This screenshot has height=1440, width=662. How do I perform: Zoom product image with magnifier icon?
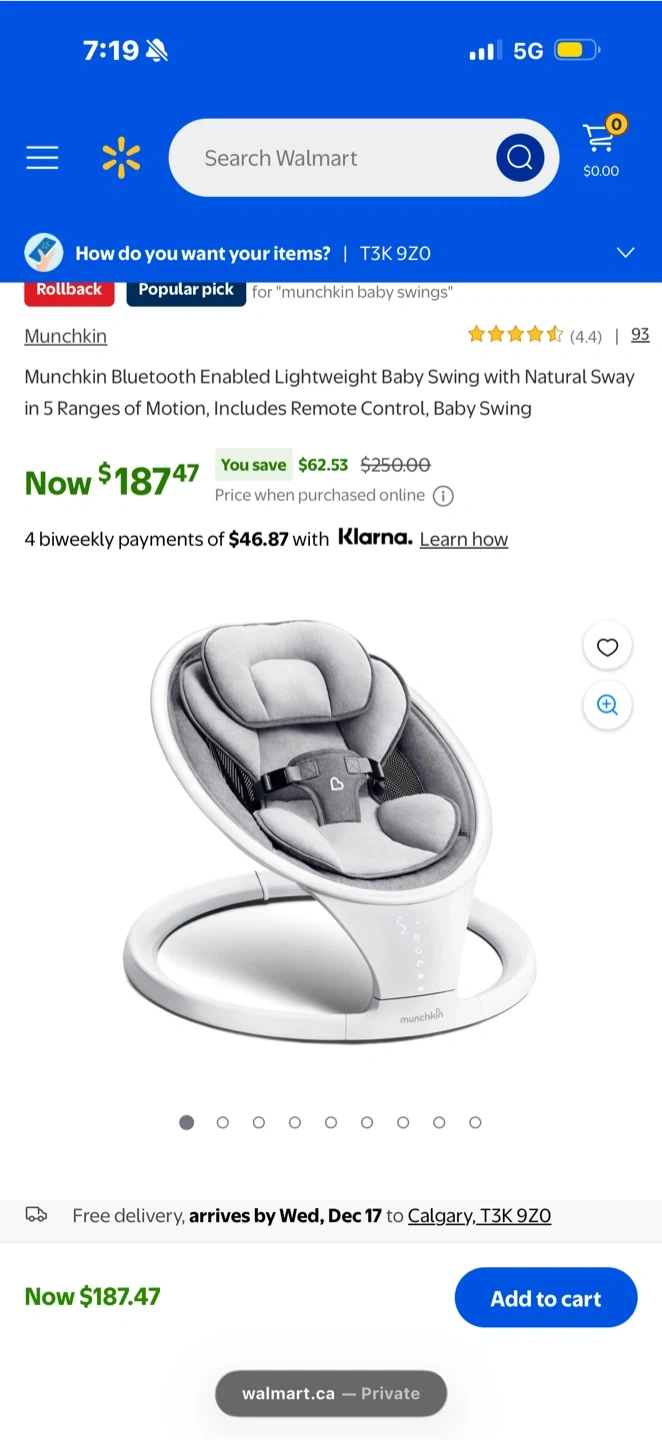(607, 704)
